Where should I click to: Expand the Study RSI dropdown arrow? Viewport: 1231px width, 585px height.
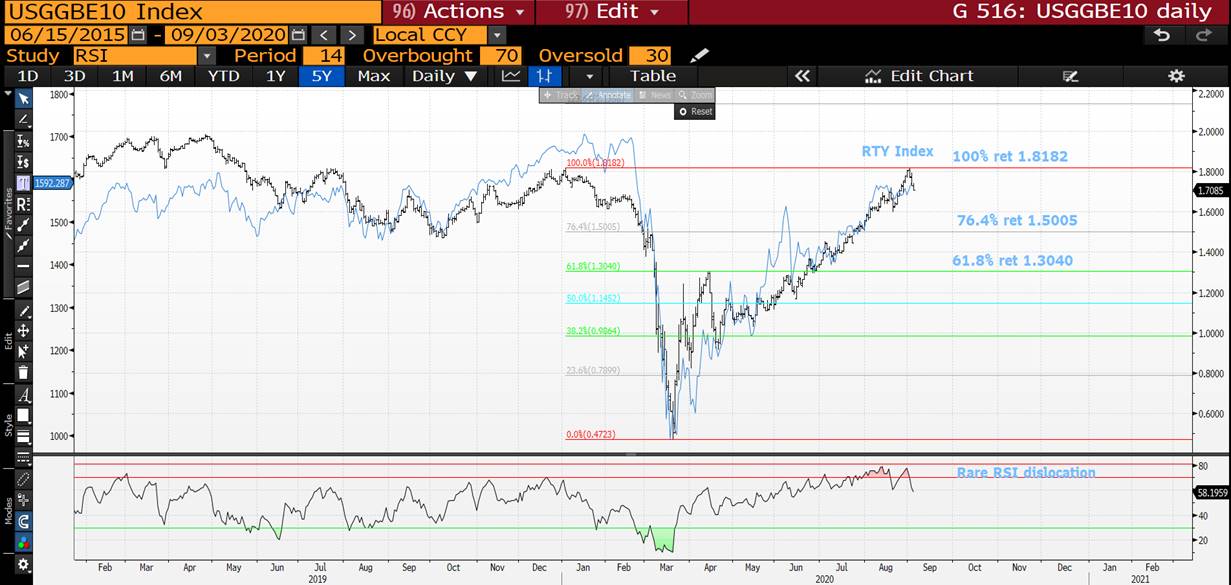206,56
